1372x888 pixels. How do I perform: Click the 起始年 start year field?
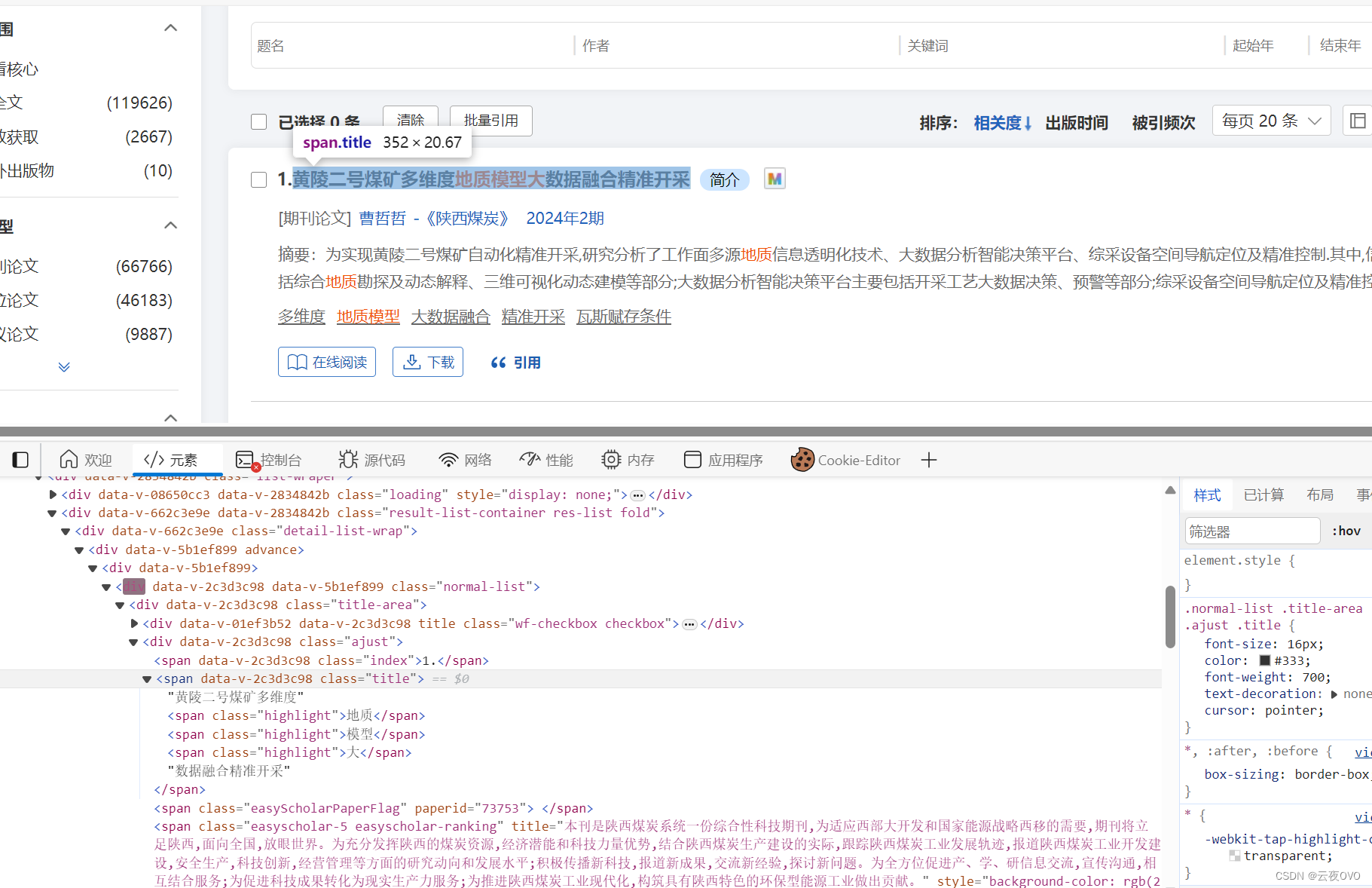pyautogui.click(x=1267, y=46)
